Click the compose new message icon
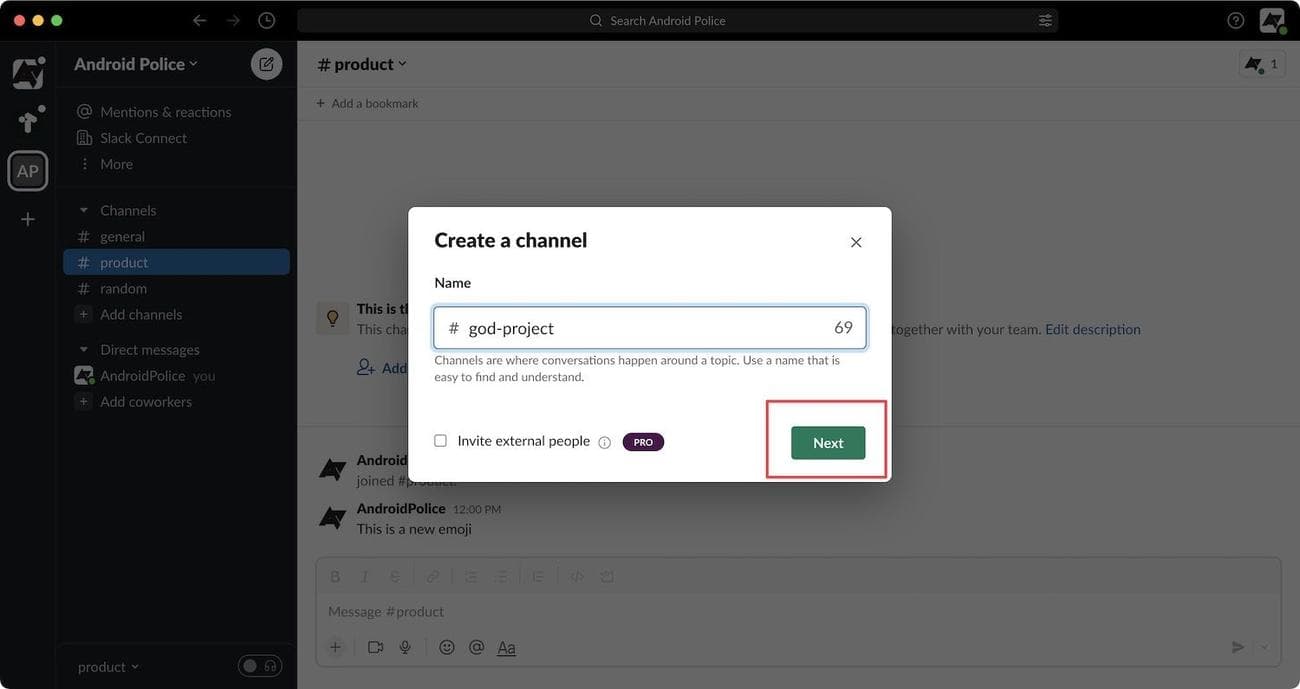This screenshot has width=1300, height=689. 266,64
